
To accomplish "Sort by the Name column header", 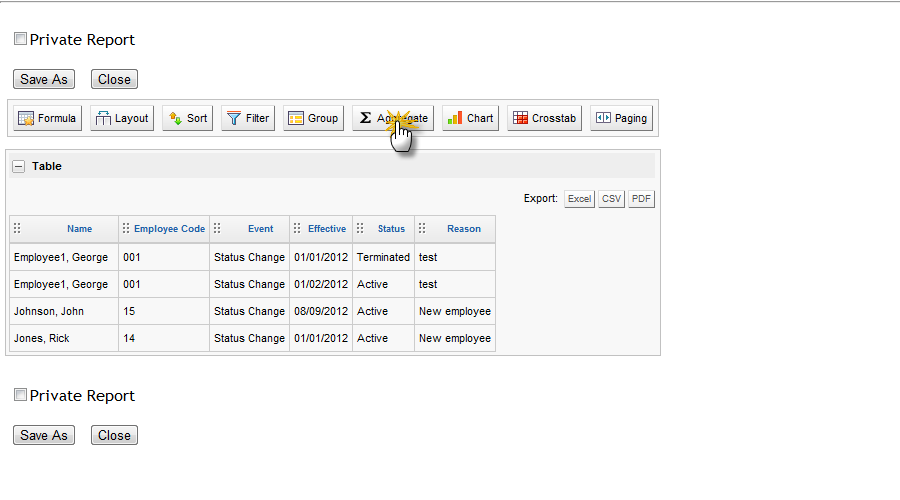I will pyautogui.click(x=79, y=228).
